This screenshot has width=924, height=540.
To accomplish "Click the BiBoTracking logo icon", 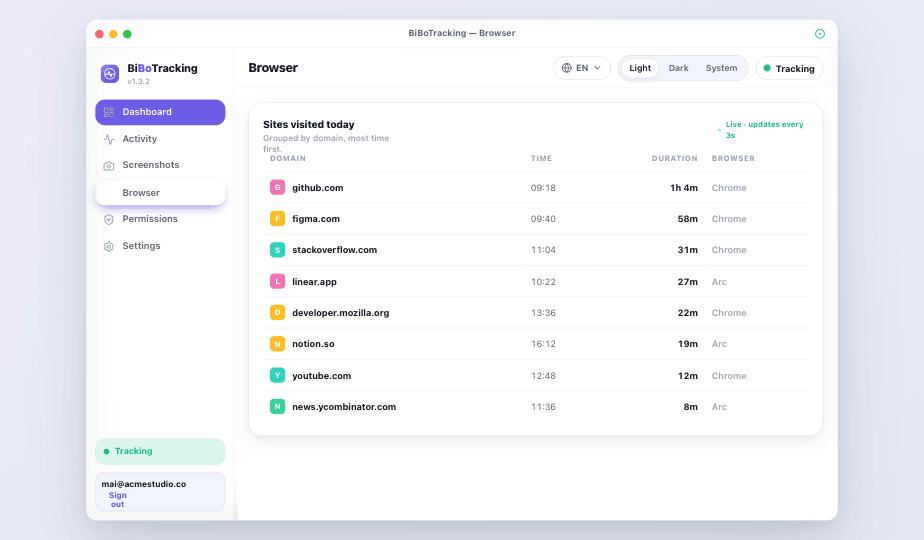I will (x=110, y=74).
